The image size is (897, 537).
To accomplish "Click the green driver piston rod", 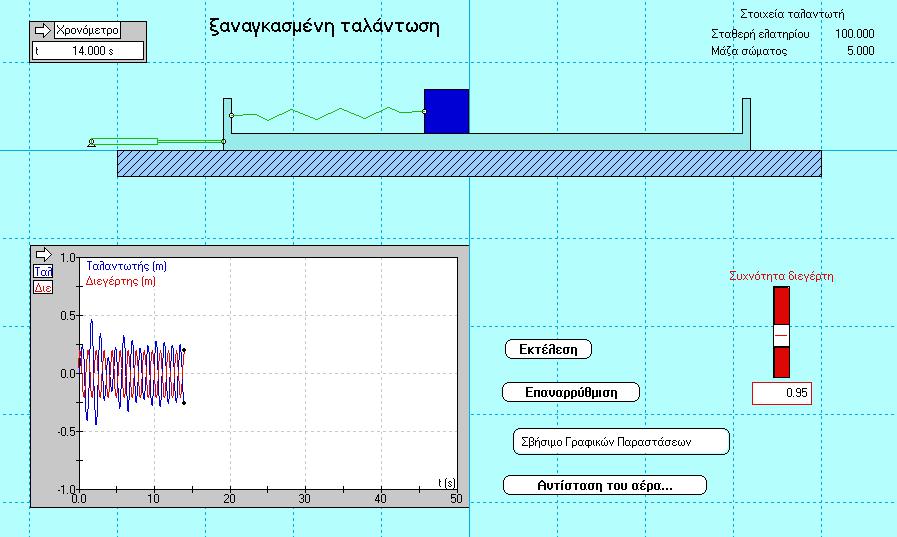I will click(157, 141).
